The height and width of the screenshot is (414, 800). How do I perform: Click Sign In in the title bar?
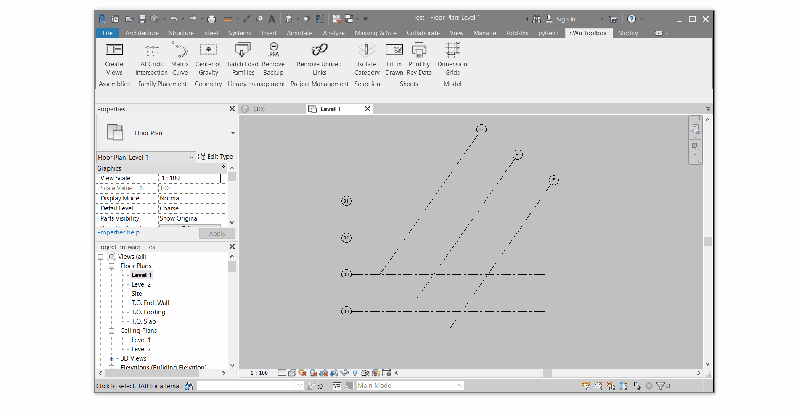point(565,19)
